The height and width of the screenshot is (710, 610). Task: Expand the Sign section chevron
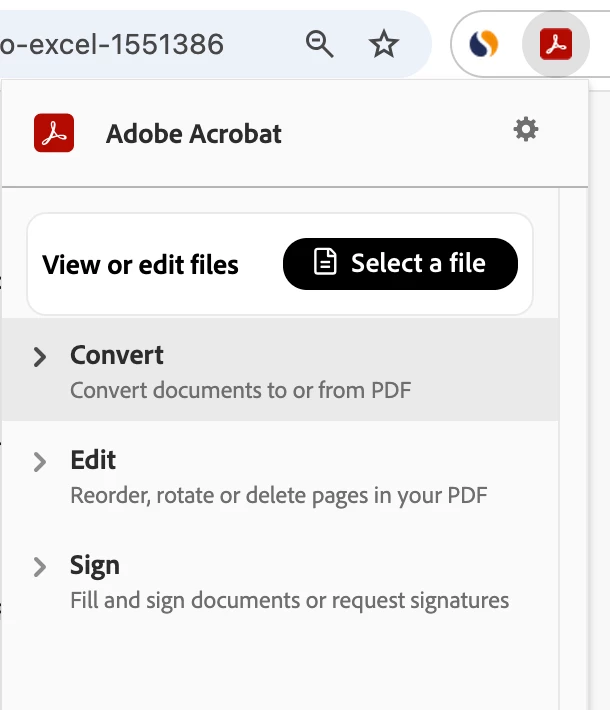coord(40,567)
